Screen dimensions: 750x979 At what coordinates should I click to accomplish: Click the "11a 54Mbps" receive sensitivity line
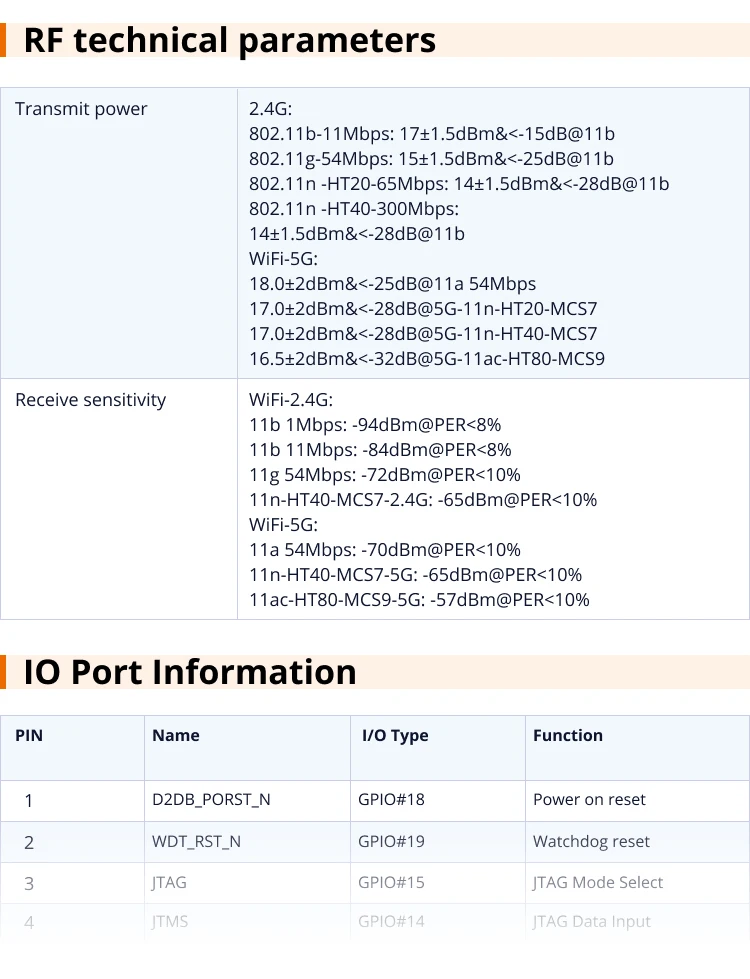pos(384,550)
